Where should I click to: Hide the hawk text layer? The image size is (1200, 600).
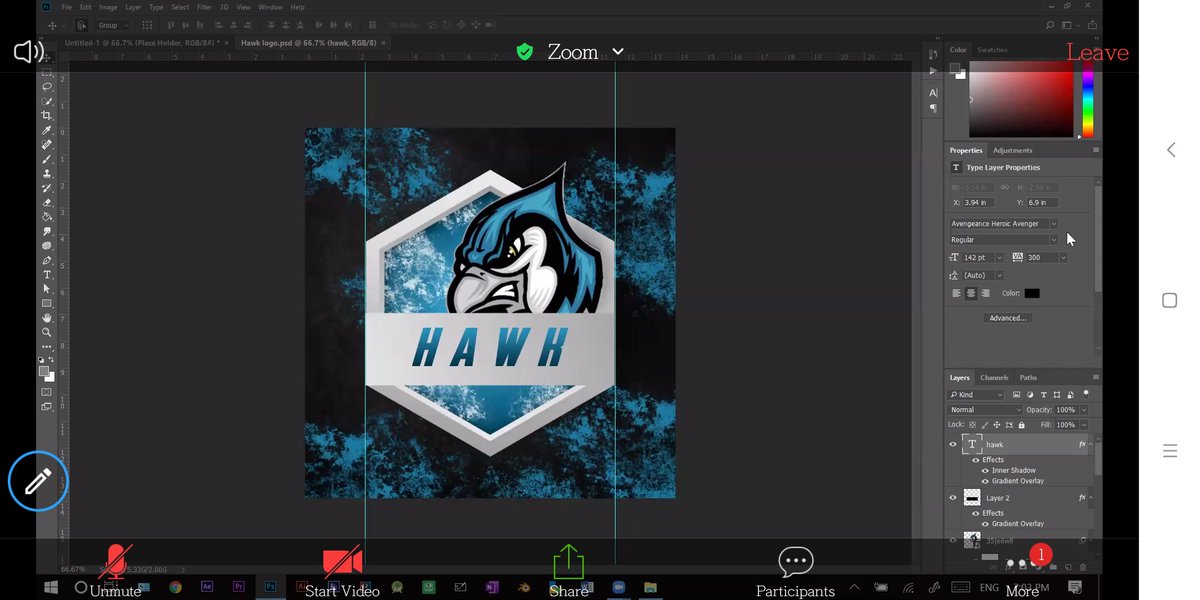[x=953, y=444]
